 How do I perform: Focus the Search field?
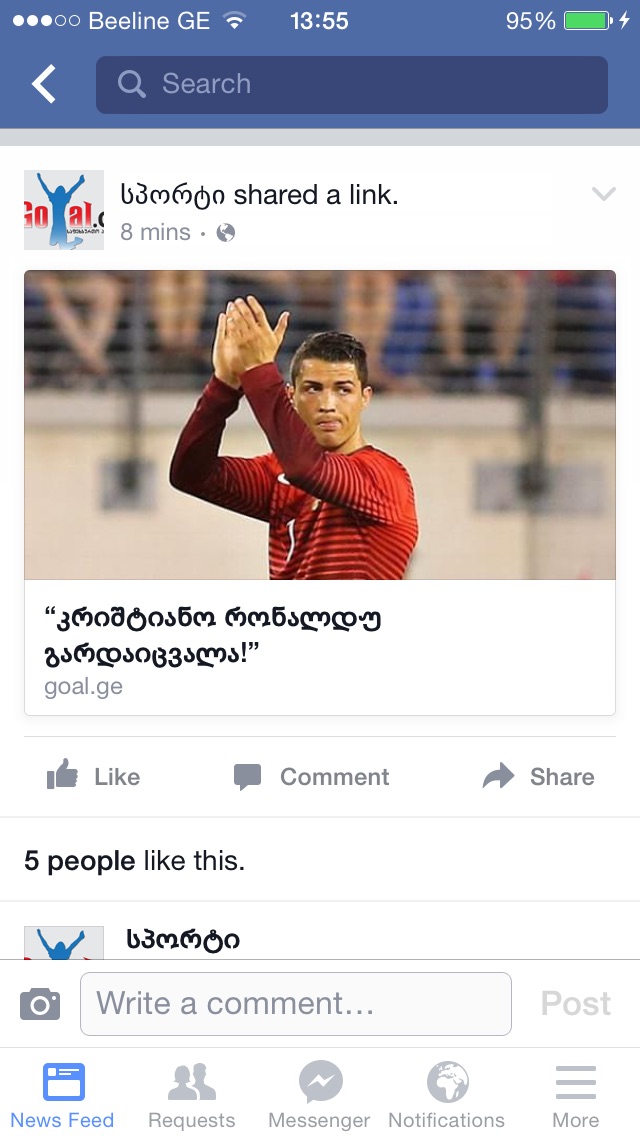point(352,85)
